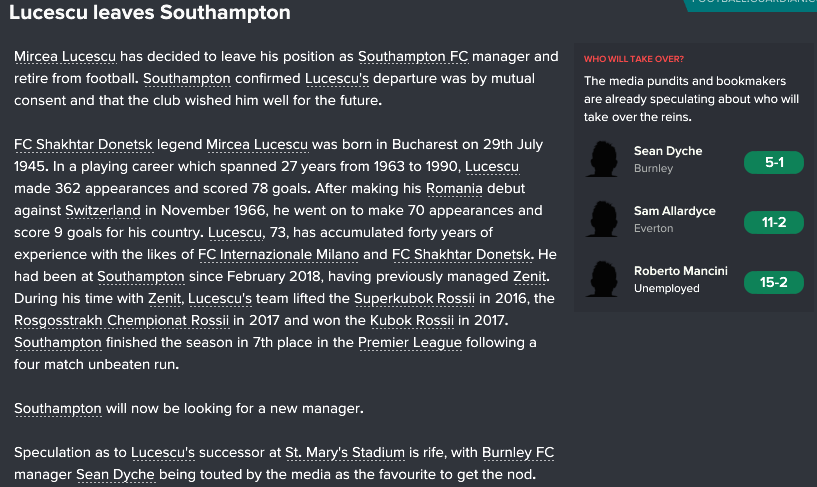Open the Burnley FC link
The height and width of the screenshot is (487, 817).
(x=518, y=452)
